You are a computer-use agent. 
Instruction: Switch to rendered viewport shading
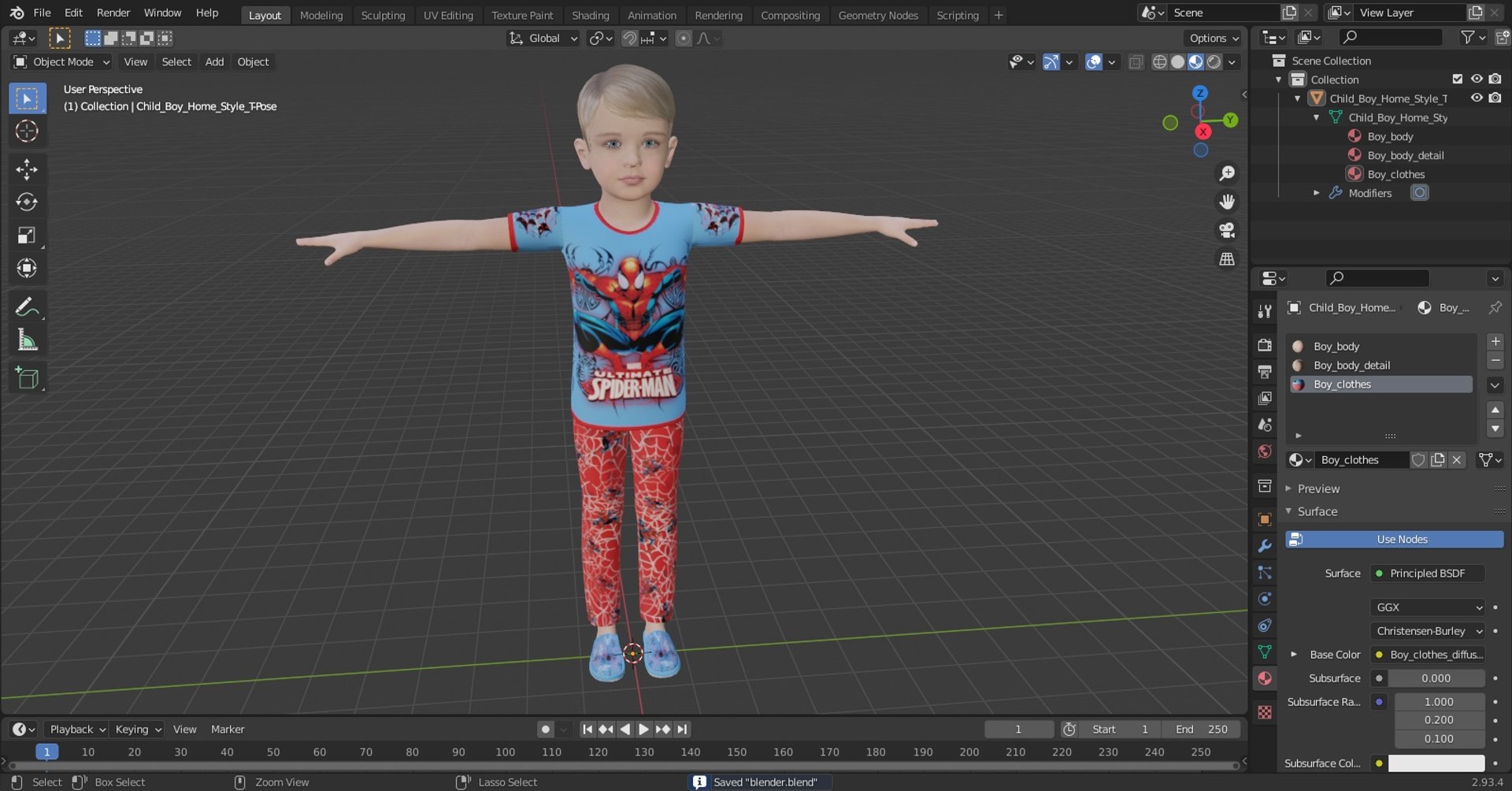(1214, 62)
